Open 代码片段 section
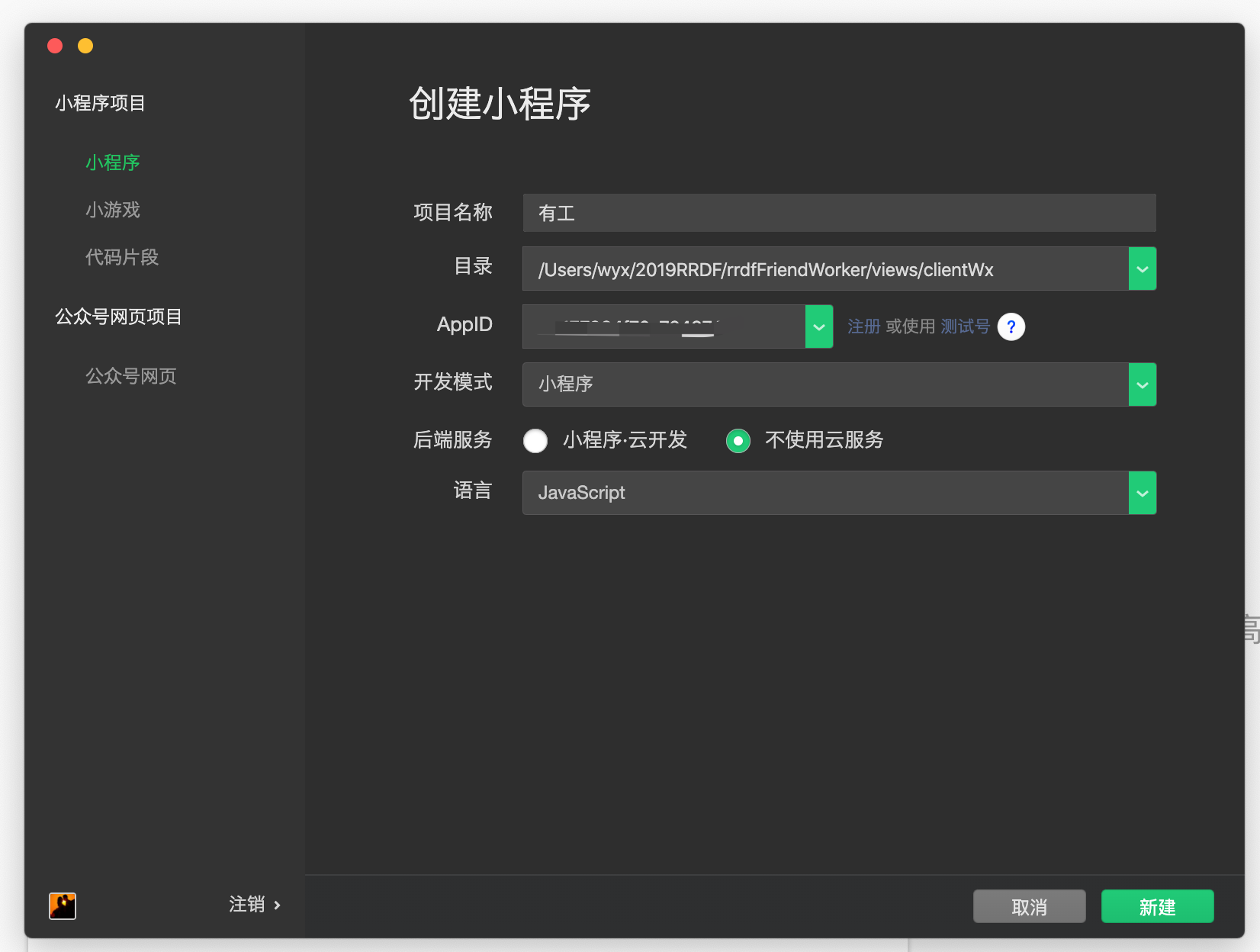 121,257
